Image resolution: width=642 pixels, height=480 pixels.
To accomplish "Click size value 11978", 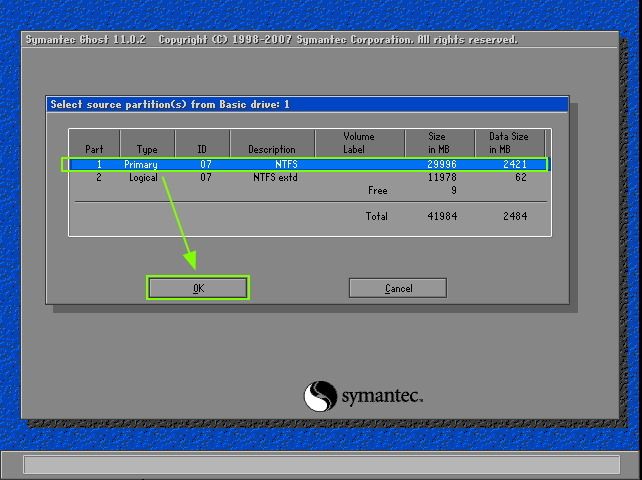I will (442, 177).
